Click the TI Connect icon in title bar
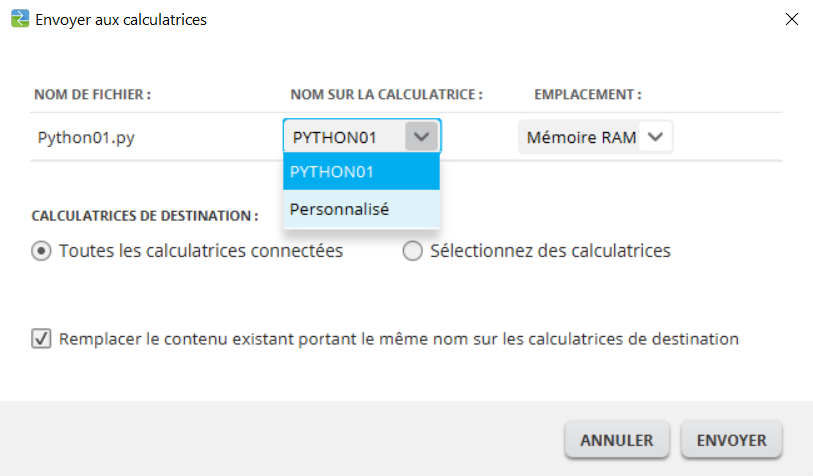Viewport: 813px width, 476px height. coord(19,19)
